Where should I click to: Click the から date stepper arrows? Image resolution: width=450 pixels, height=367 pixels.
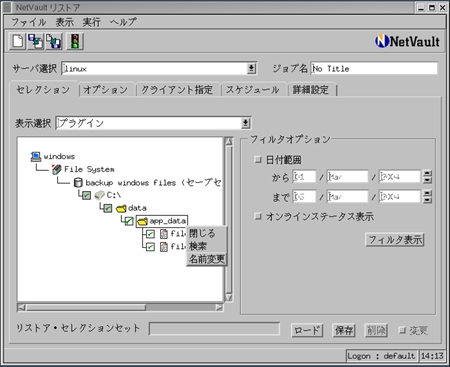(427, 176)
